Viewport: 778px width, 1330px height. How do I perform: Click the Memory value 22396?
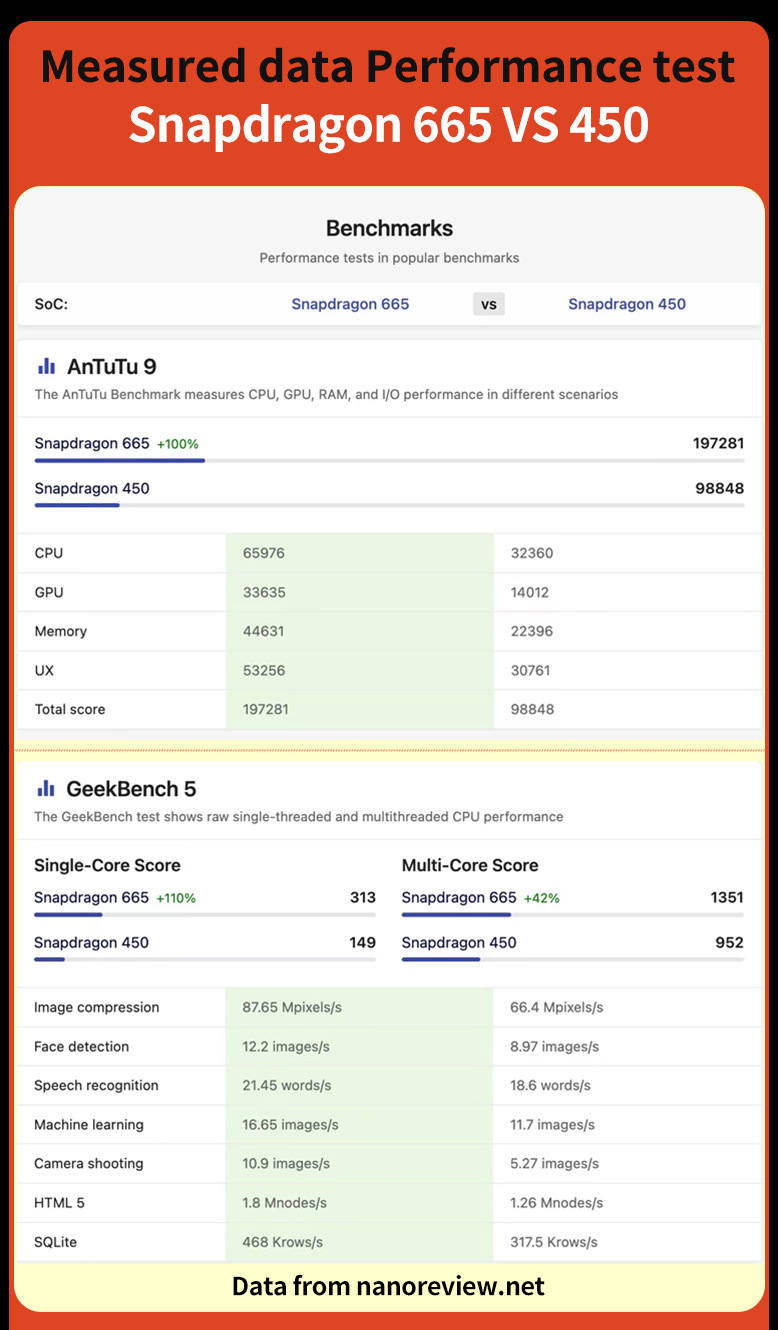coord(532,631)
